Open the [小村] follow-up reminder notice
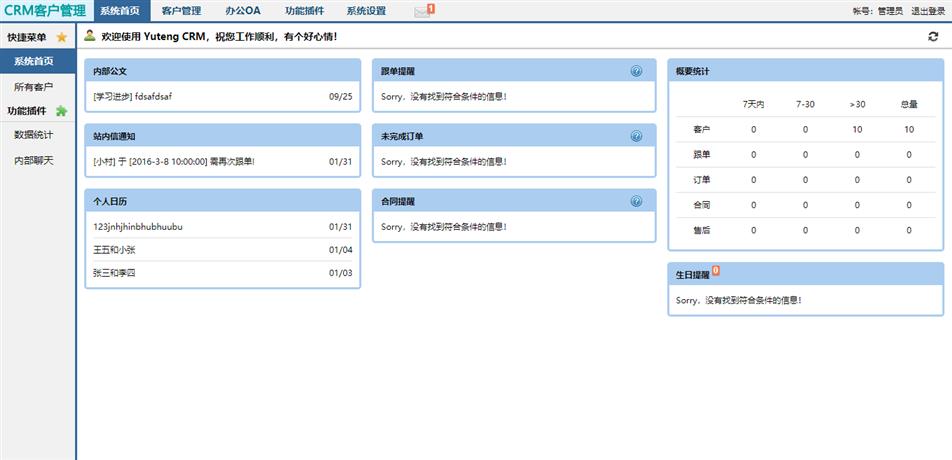 pos(174,161)
